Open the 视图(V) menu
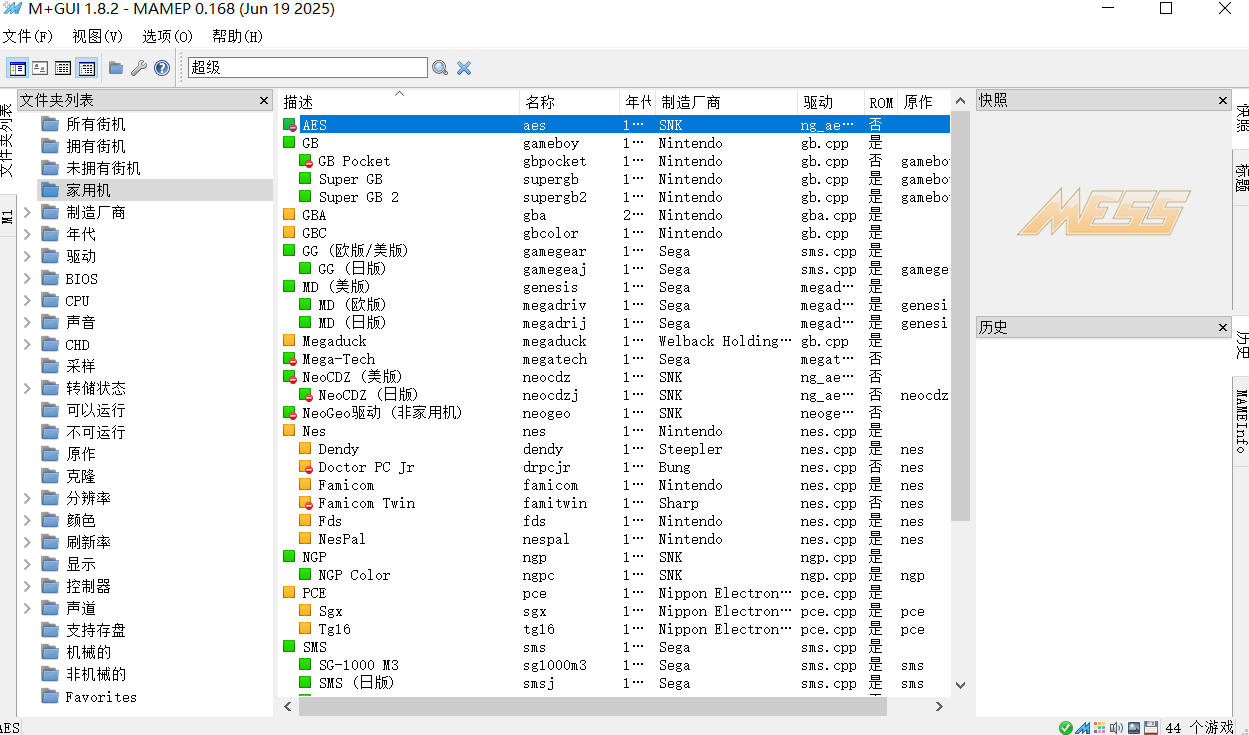 tap(98, 37)
